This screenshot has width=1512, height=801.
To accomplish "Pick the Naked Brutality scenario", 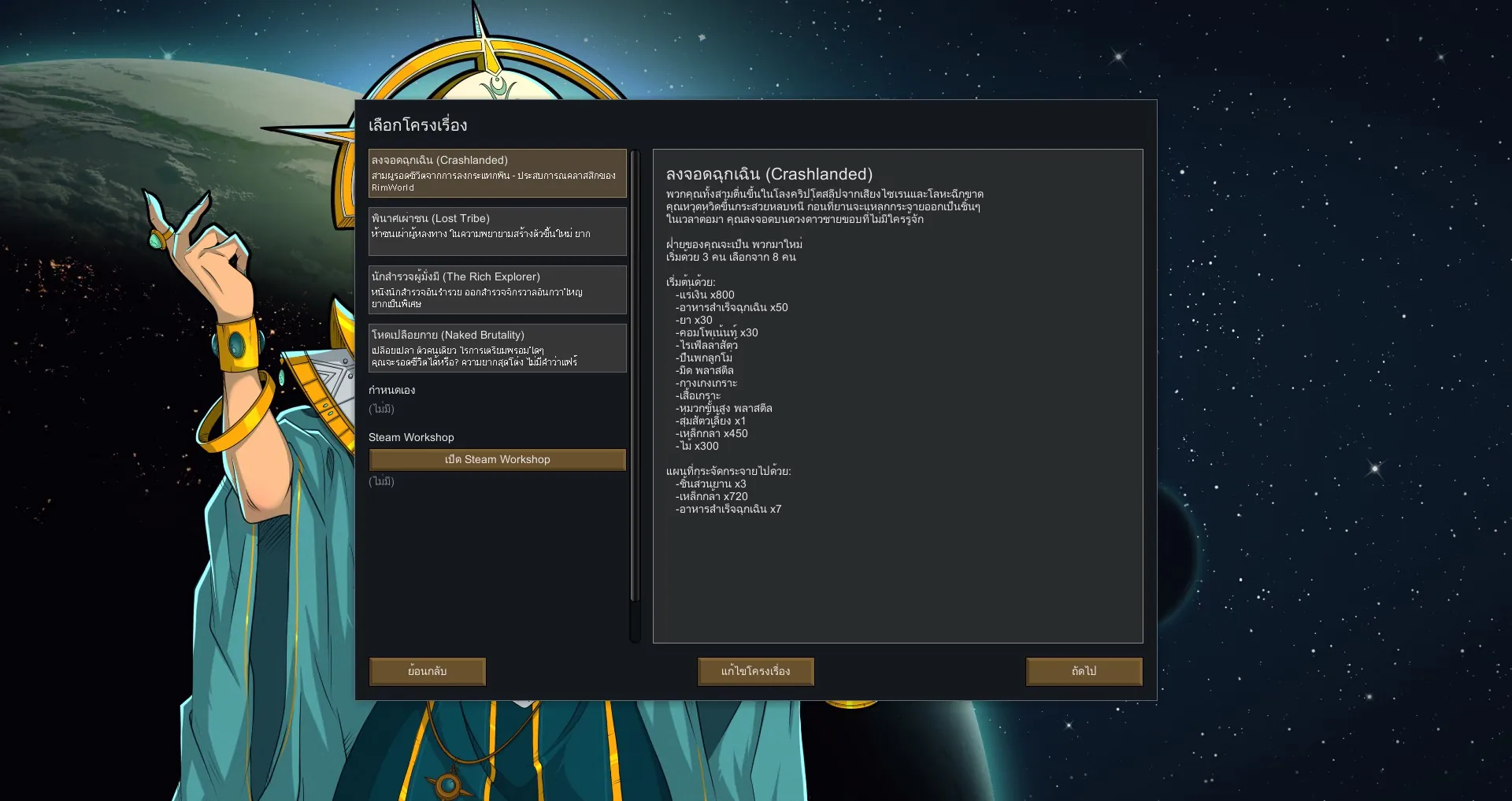I will tap(497, 348).
